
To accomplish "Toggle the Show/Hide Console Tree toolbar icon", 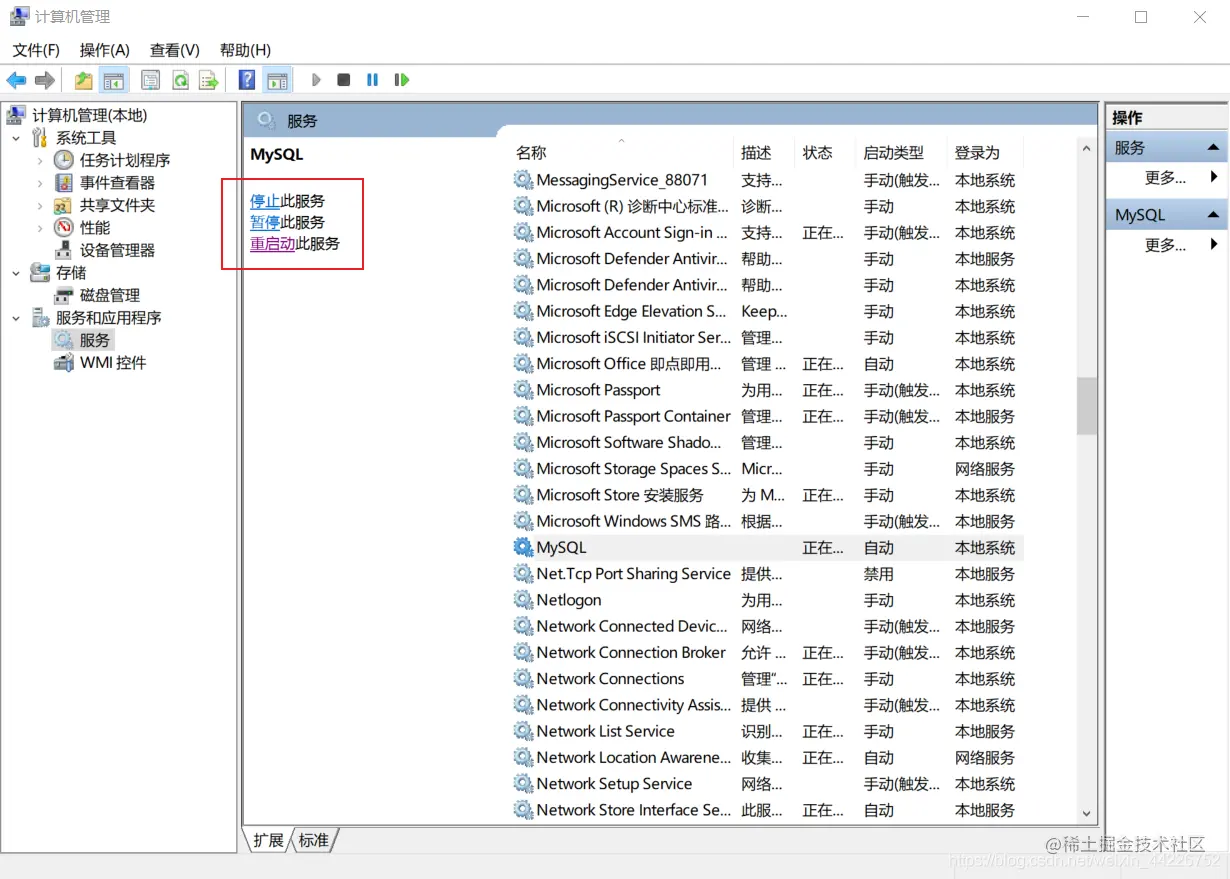I will pos(114,80).
